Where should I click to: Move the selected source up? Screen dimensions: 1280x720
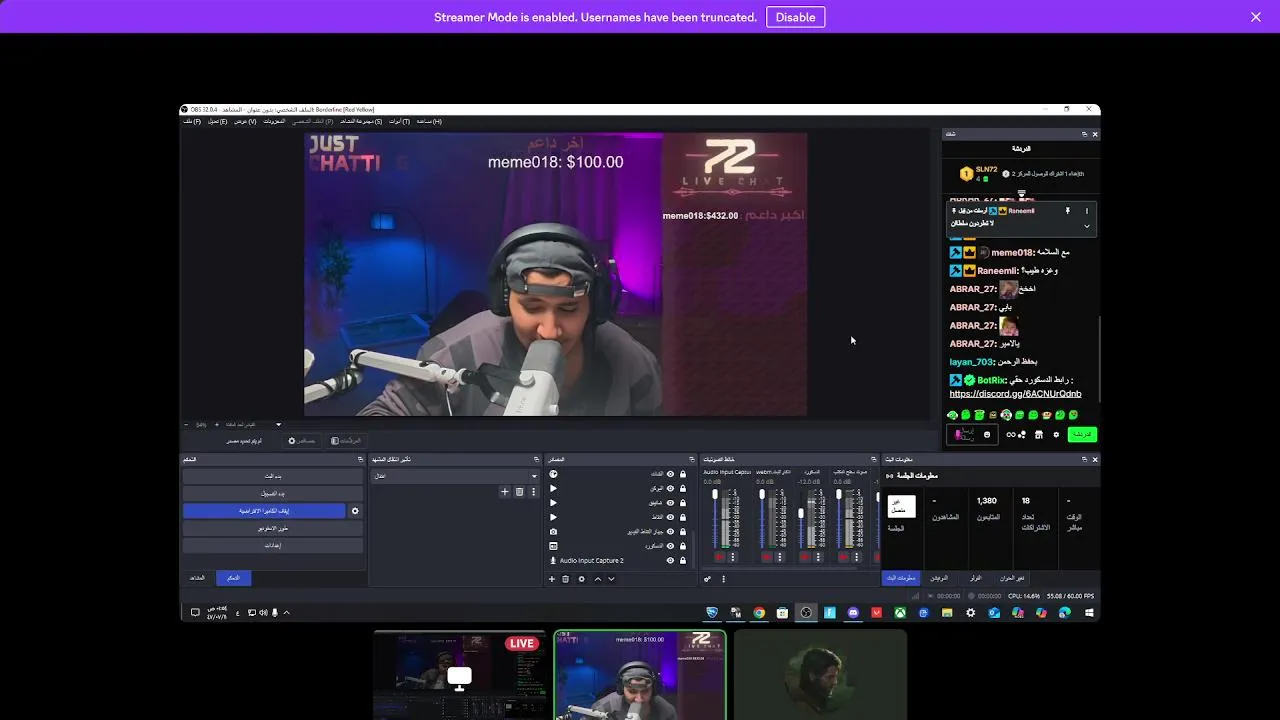tap(598, 579)
